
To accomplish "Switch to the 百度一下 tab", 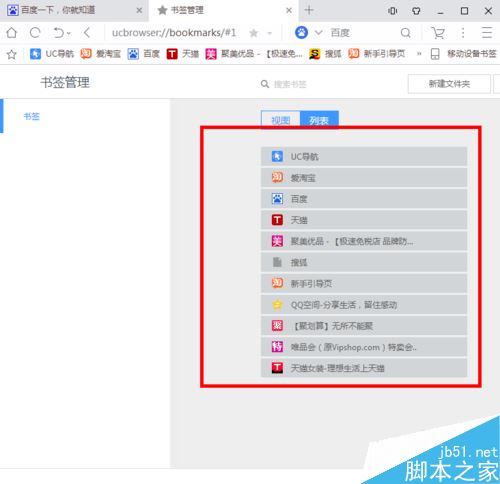I will [74, 11].
